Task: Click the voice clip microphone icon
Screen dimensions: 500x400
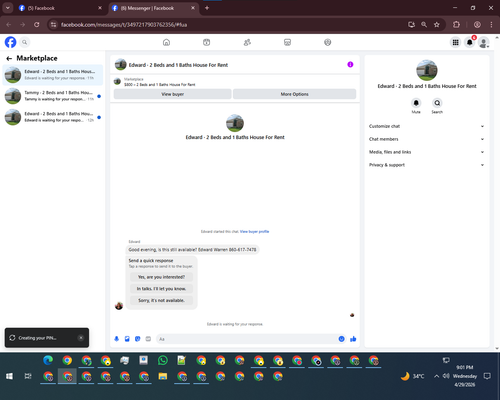Action: click(x=117, y=339)
